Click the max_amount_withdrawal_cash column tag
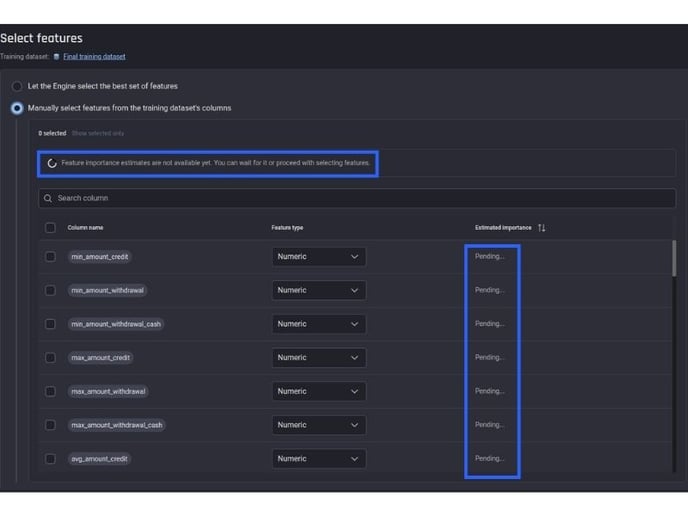The height and width of the screenshot is (516, 688). pos(117,425)
